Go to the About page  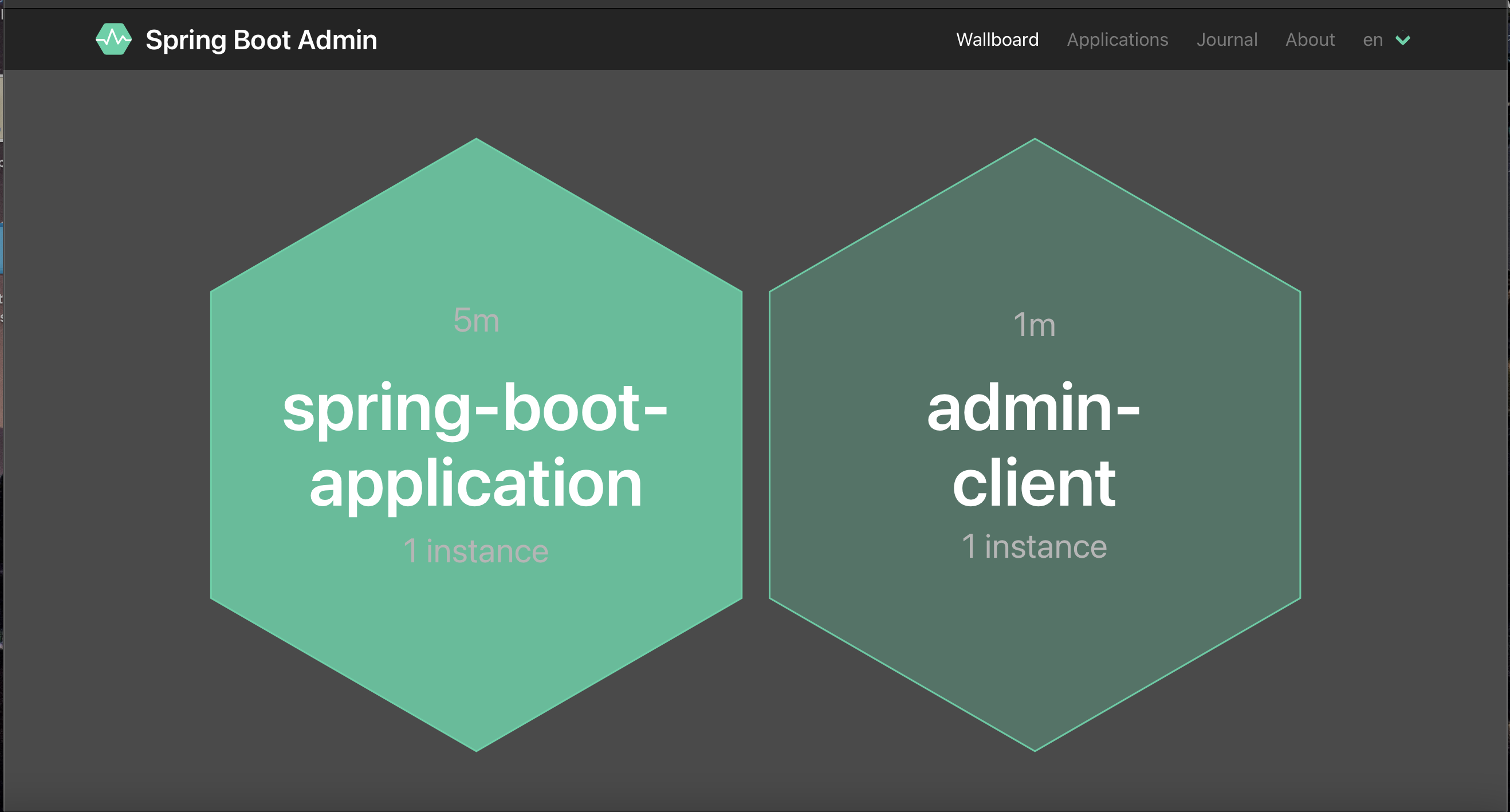(1310, 40)
